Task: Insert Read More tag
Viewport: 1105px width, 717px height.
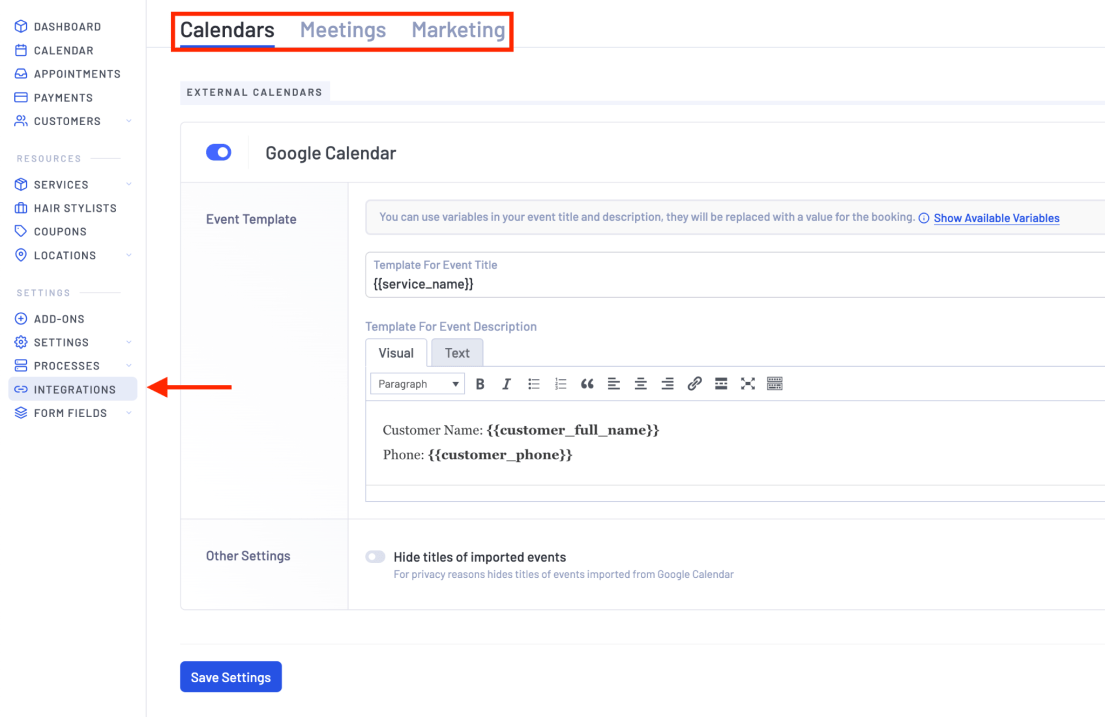Action: coord(721,384)
